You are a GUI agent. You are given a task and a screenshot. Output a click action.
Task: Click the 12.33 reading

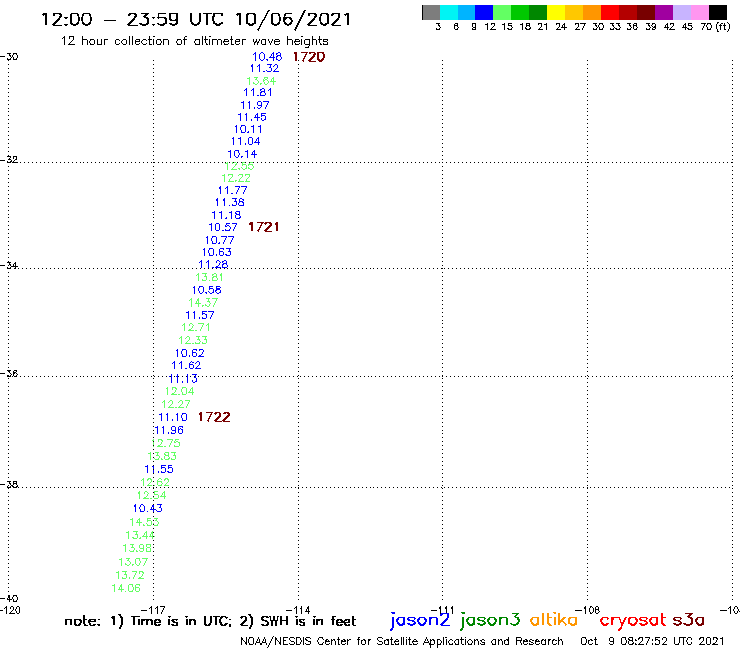click(x=193, y=340)
